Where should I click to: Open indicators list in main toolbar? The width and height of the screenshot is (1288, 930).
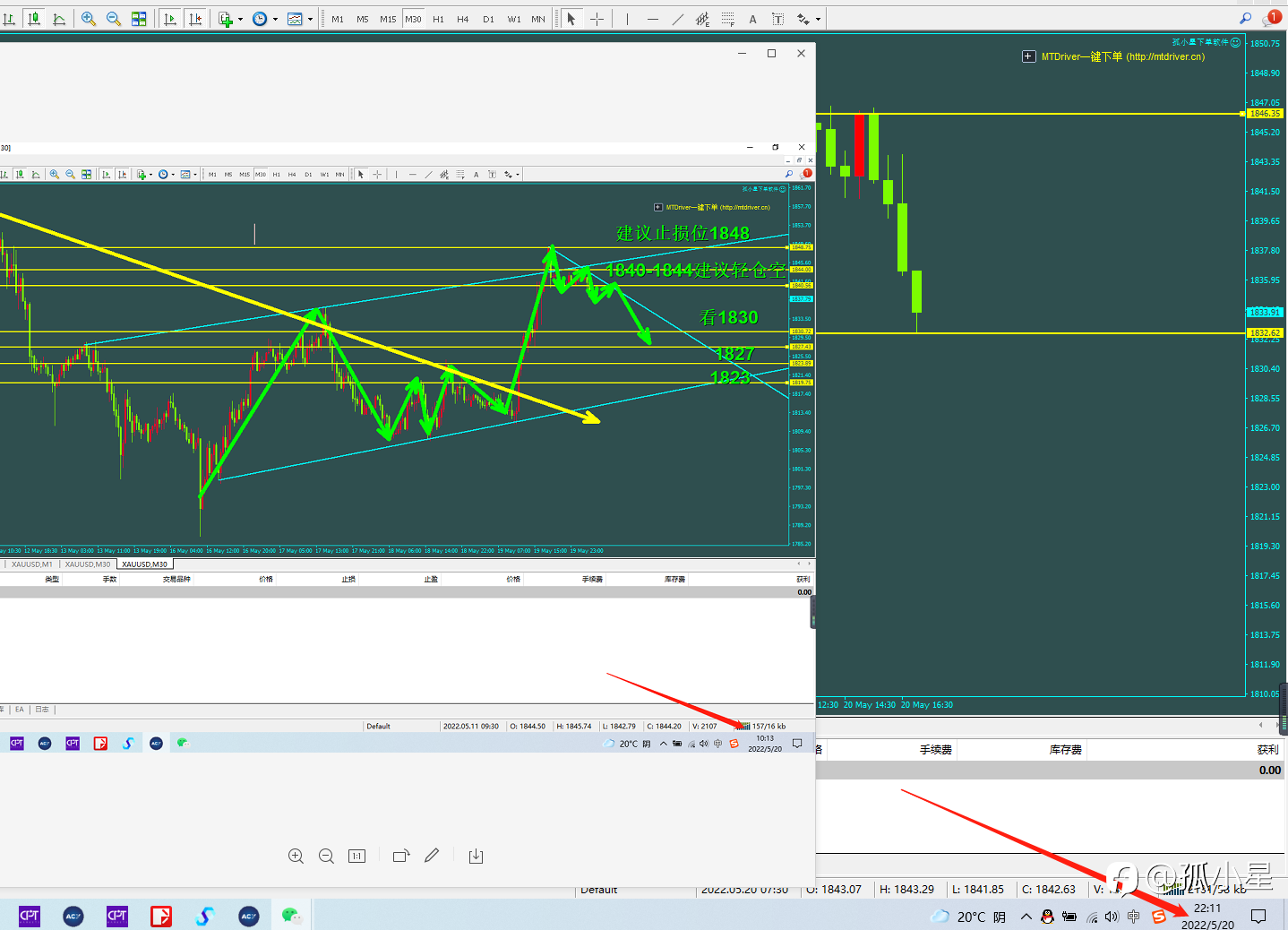(x=226, y=19)
